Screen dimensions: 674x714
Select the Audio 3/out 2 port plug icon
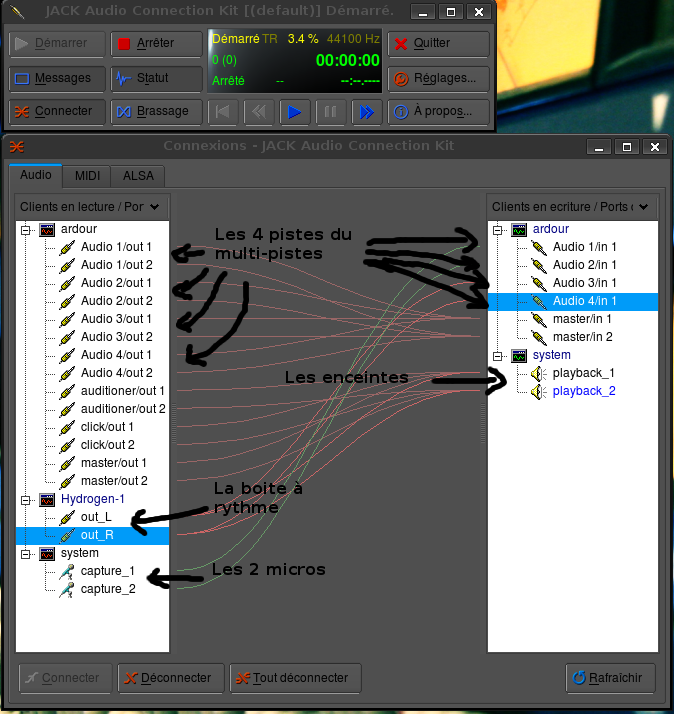click(67, 337)
